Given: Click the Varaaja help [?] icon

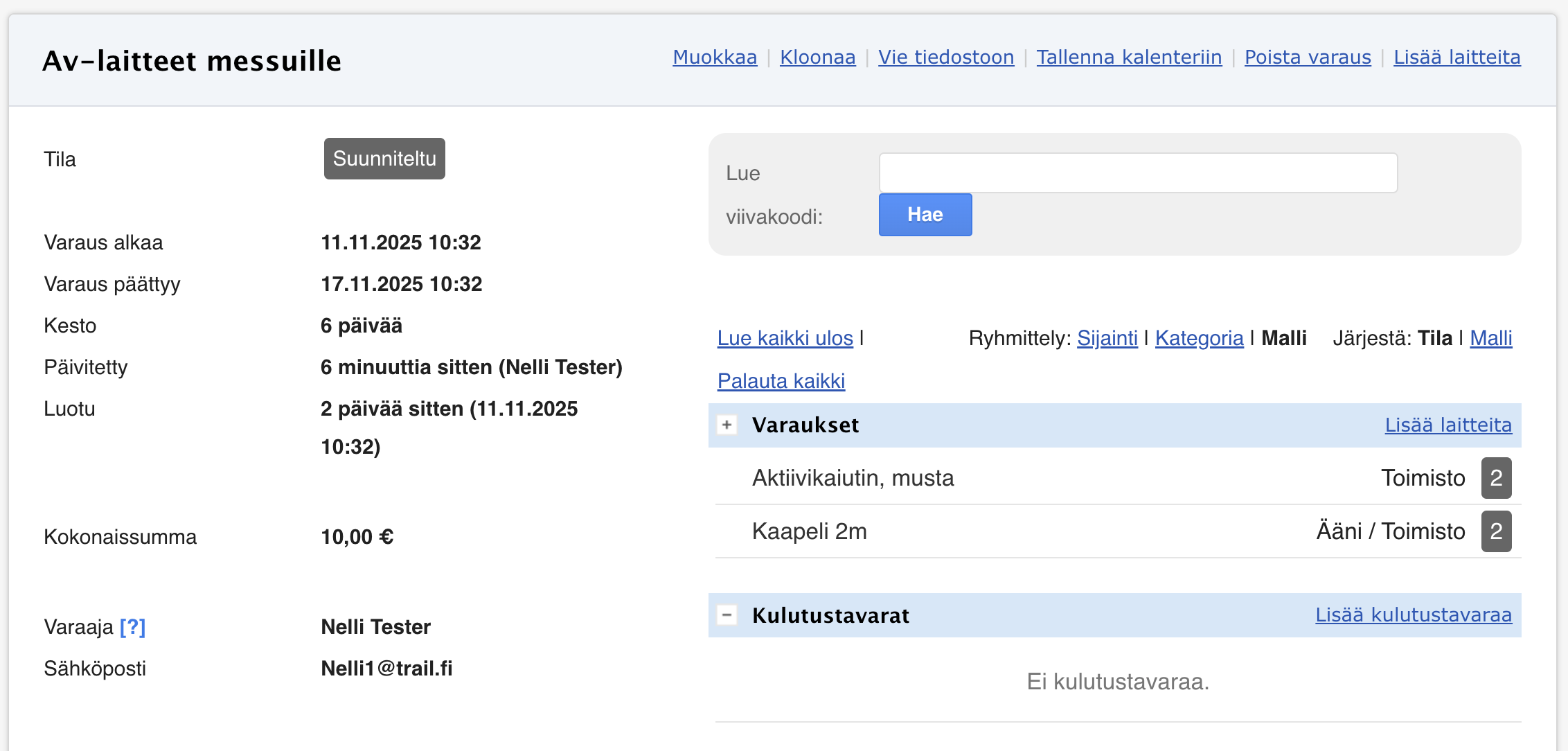Looking at the screenshot, I should [132, 627].
